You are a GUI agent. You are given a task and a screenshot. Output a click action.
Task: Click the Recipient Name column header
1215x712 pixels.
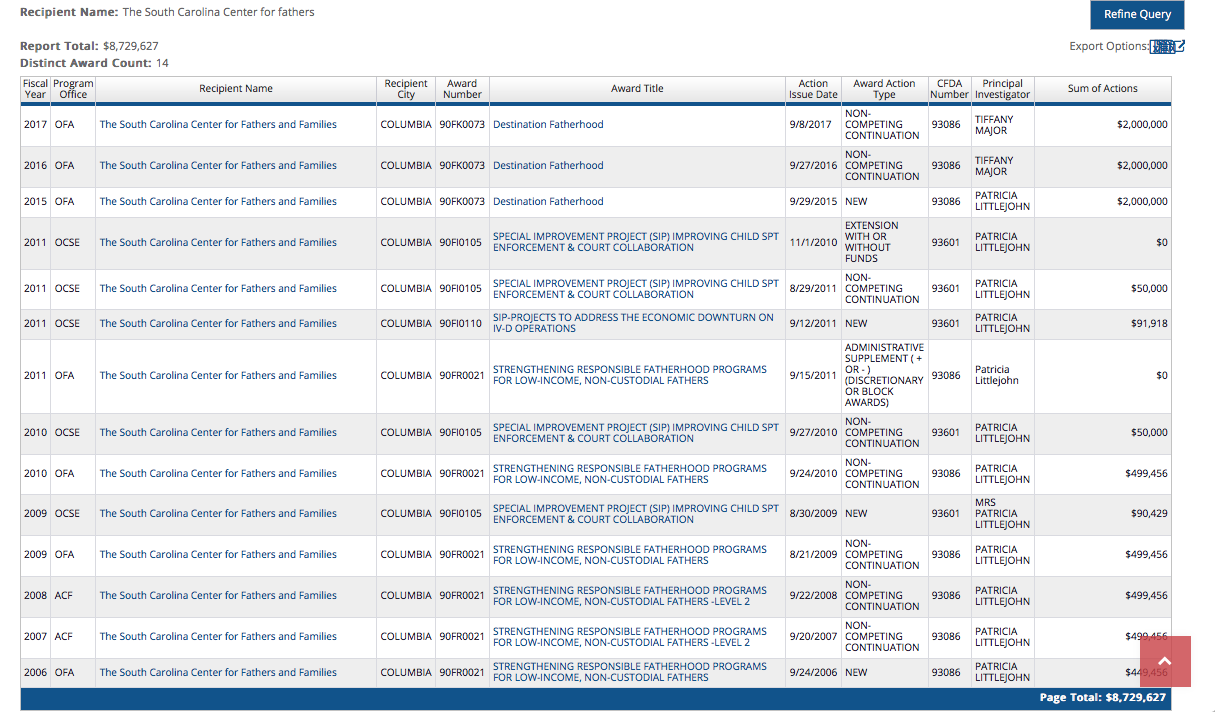pyautogui.click(x=235, y=89)
